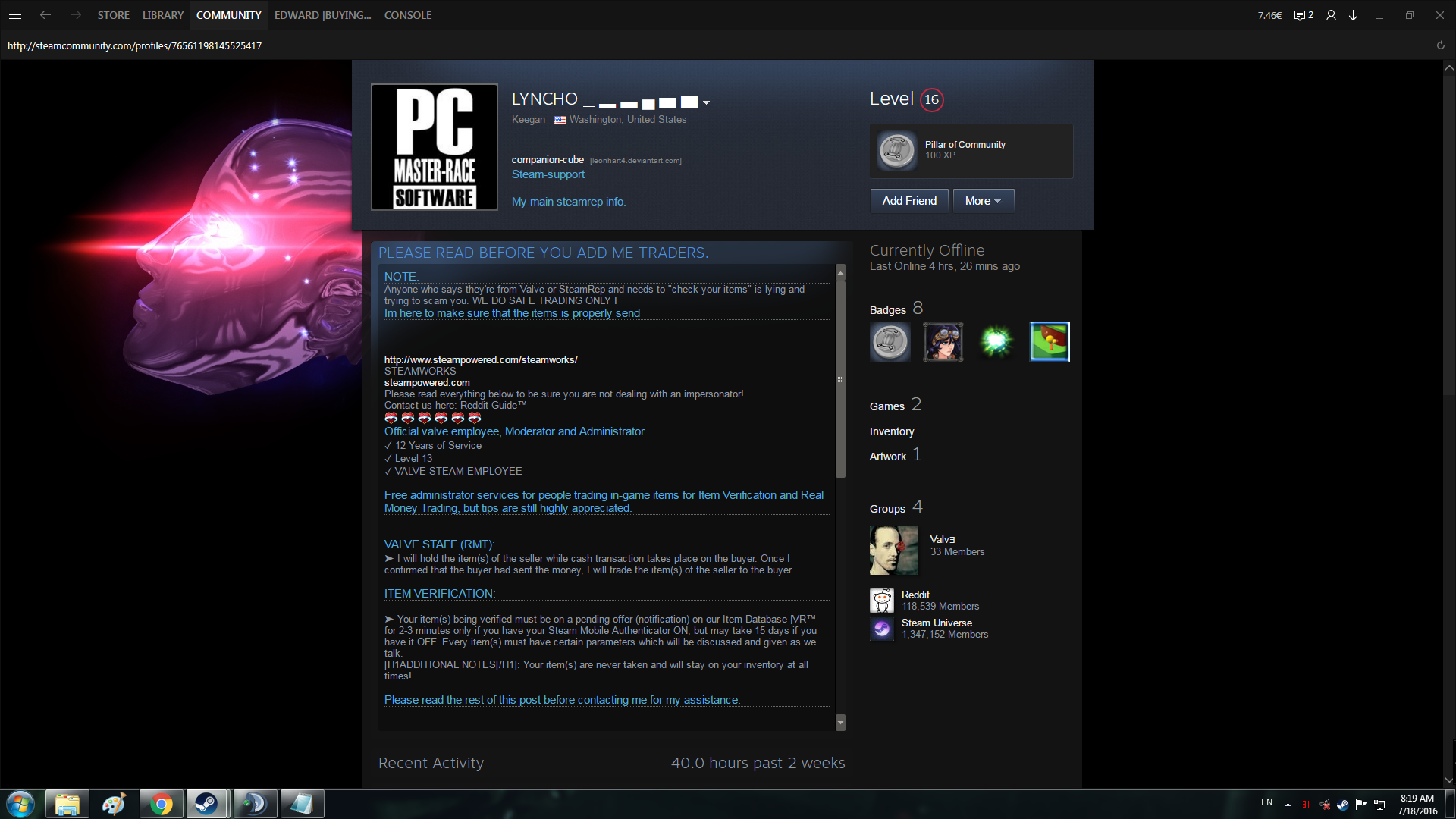This screenshot has width=1456, height=819.
Task: Click the Pillar of Community badge icon
Action: click(896, 150)
